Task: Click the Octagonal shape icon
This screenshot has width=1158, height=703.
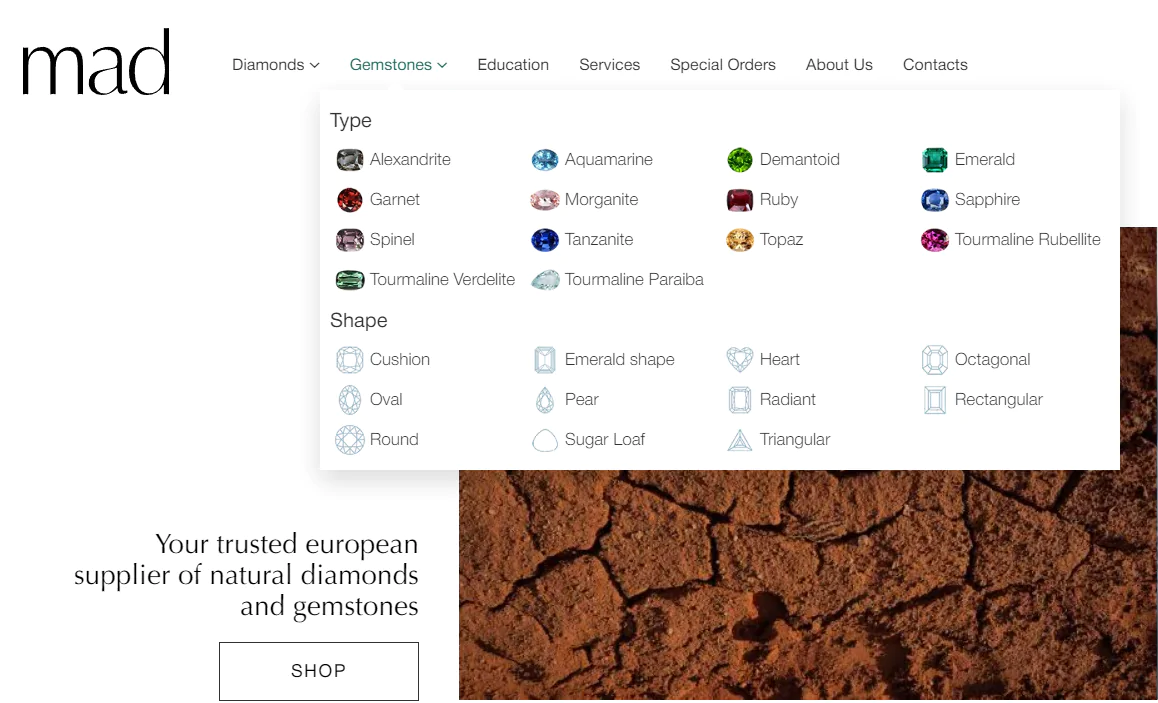Action: tap(934, 360)
